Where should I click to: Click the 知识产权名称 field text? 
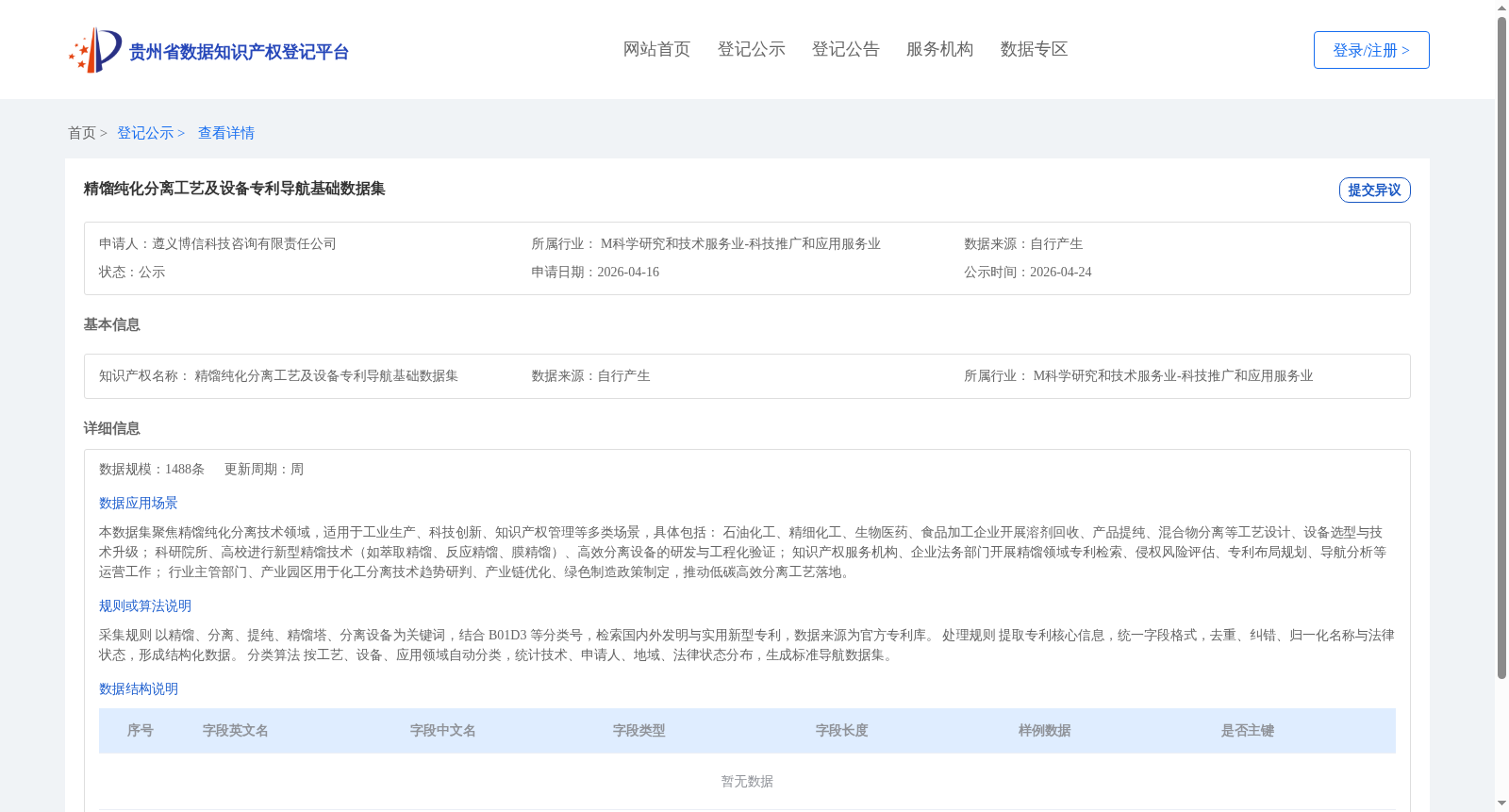[x=278, y=375]
